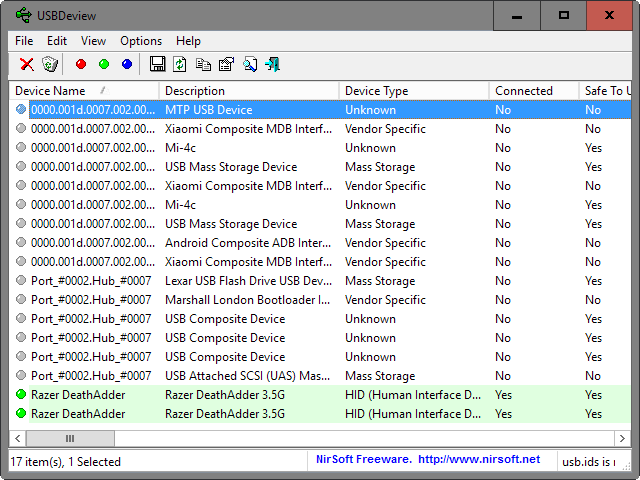
Task: Click the gray status icon of the Lexar row
Action: tap(21, 280)
